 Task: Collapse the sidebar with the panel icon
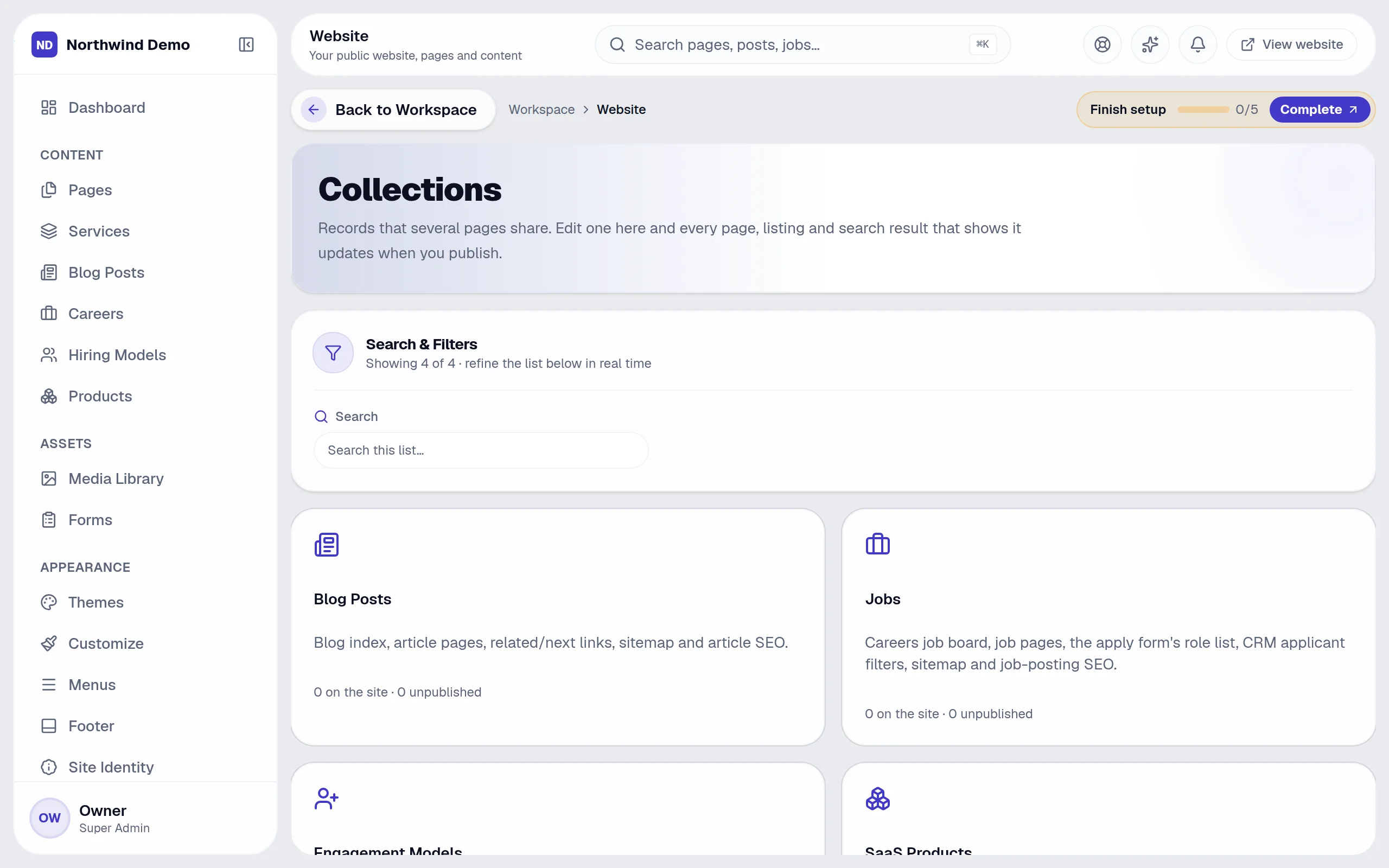click(x=246, y=45)
